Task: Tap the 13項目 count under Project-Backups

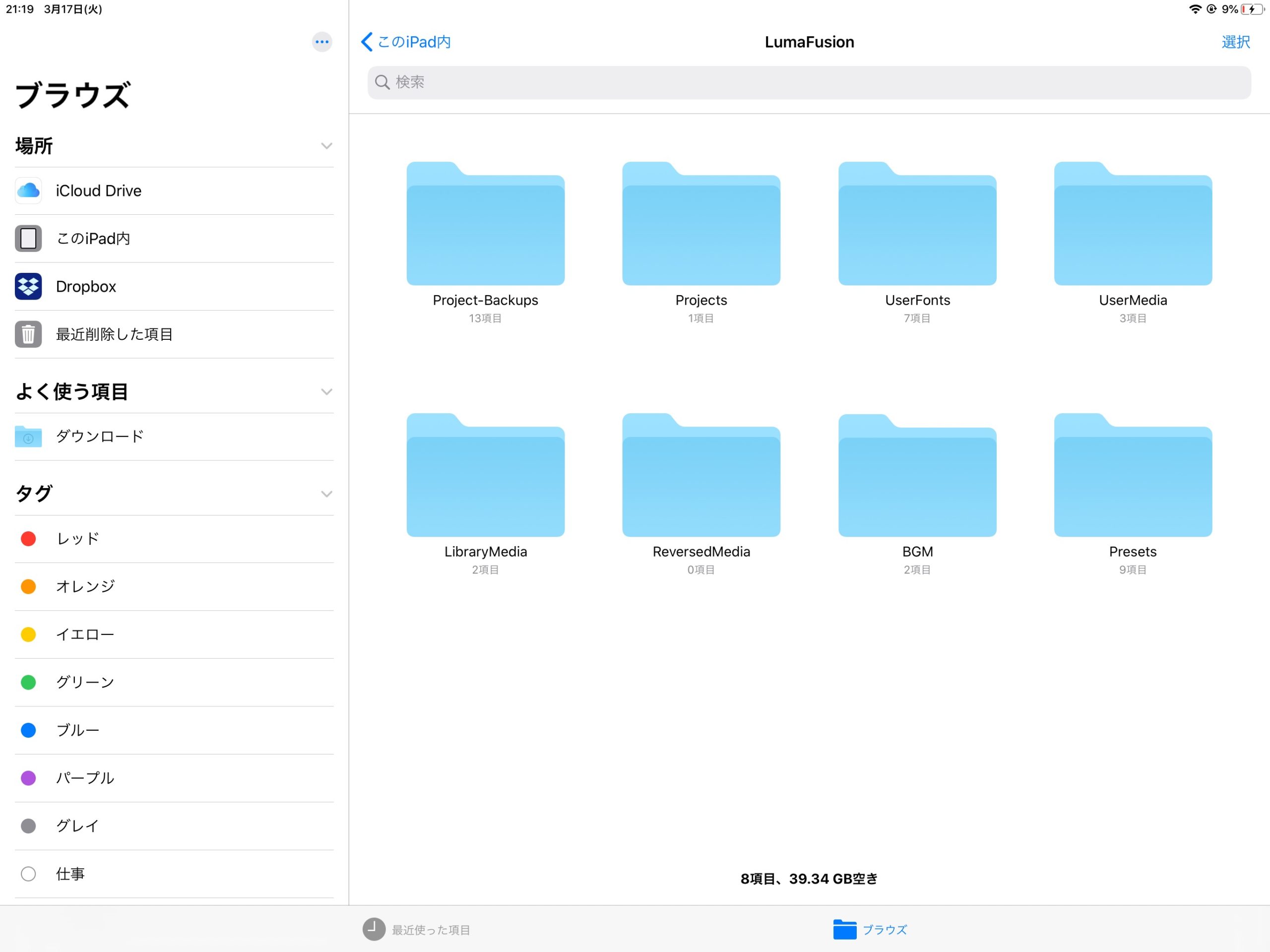Action: (485, 318)
